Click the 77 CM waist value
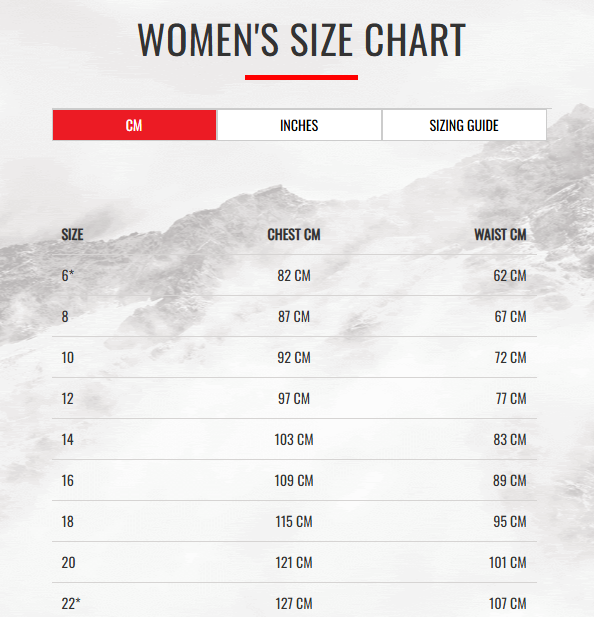This screenshot has width=594, height=617. tap(511, 398)
